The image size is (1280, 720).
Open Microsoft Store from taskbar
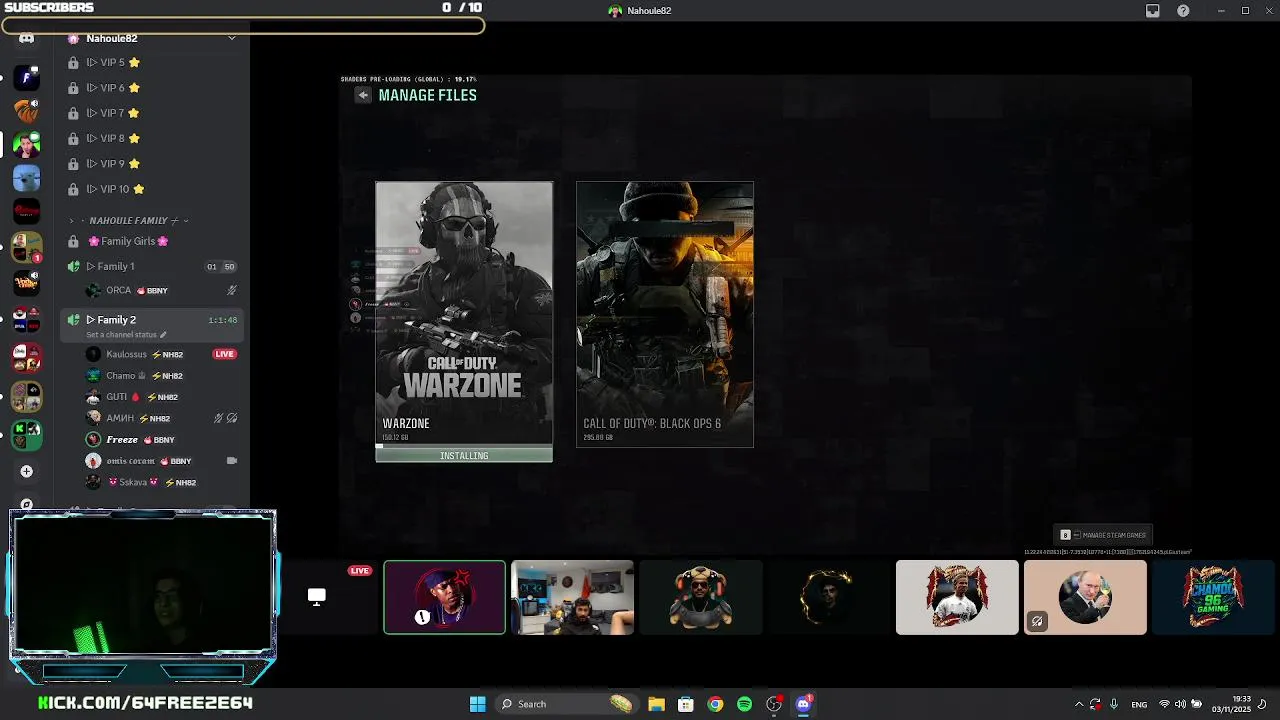coord(686,704)
